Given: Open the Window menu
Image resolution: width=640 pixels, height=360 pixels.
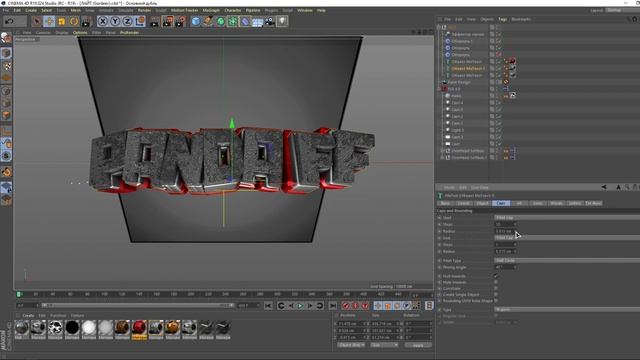Looking at the screenshot, I should coord(304,10).
